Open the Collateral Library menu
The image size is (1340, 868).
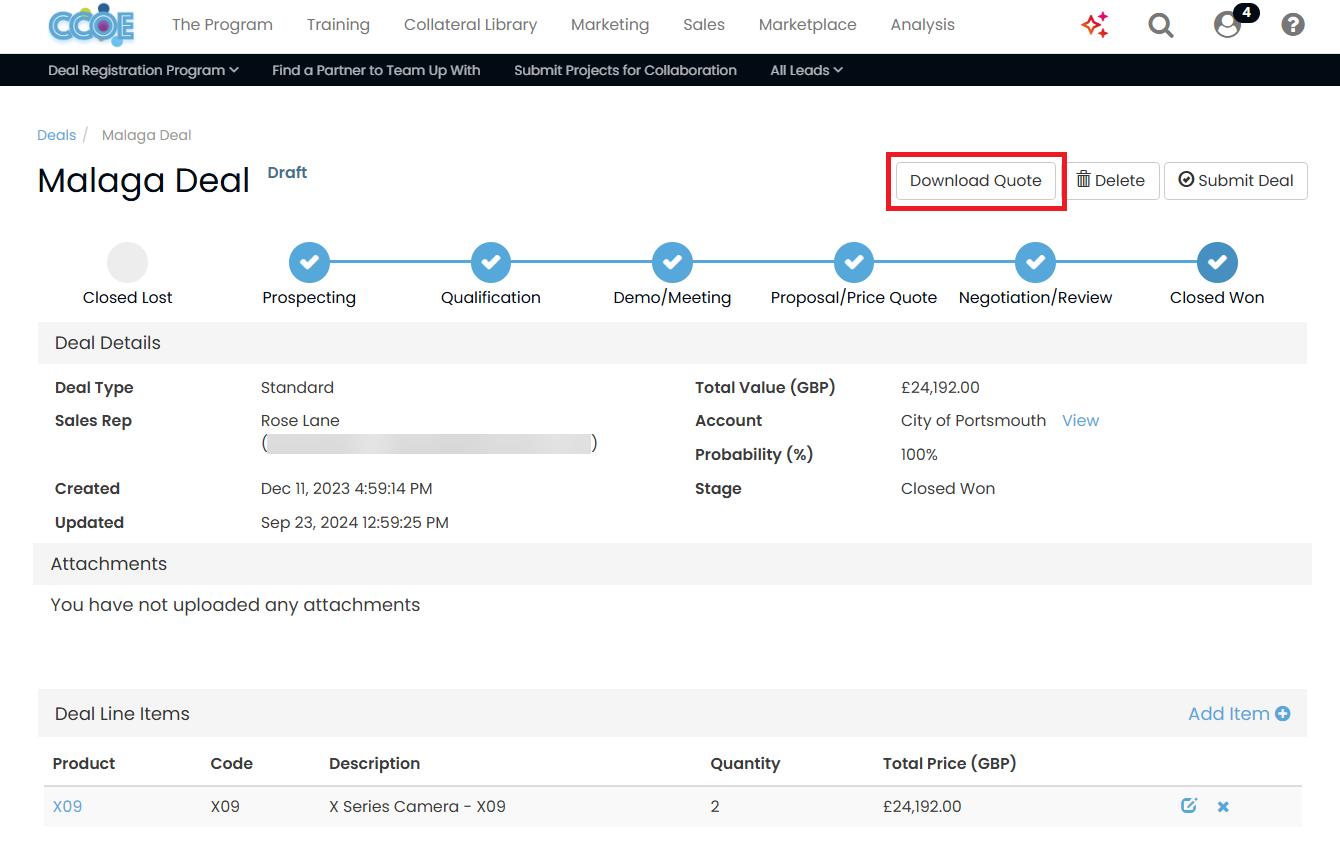coord(470,25)
